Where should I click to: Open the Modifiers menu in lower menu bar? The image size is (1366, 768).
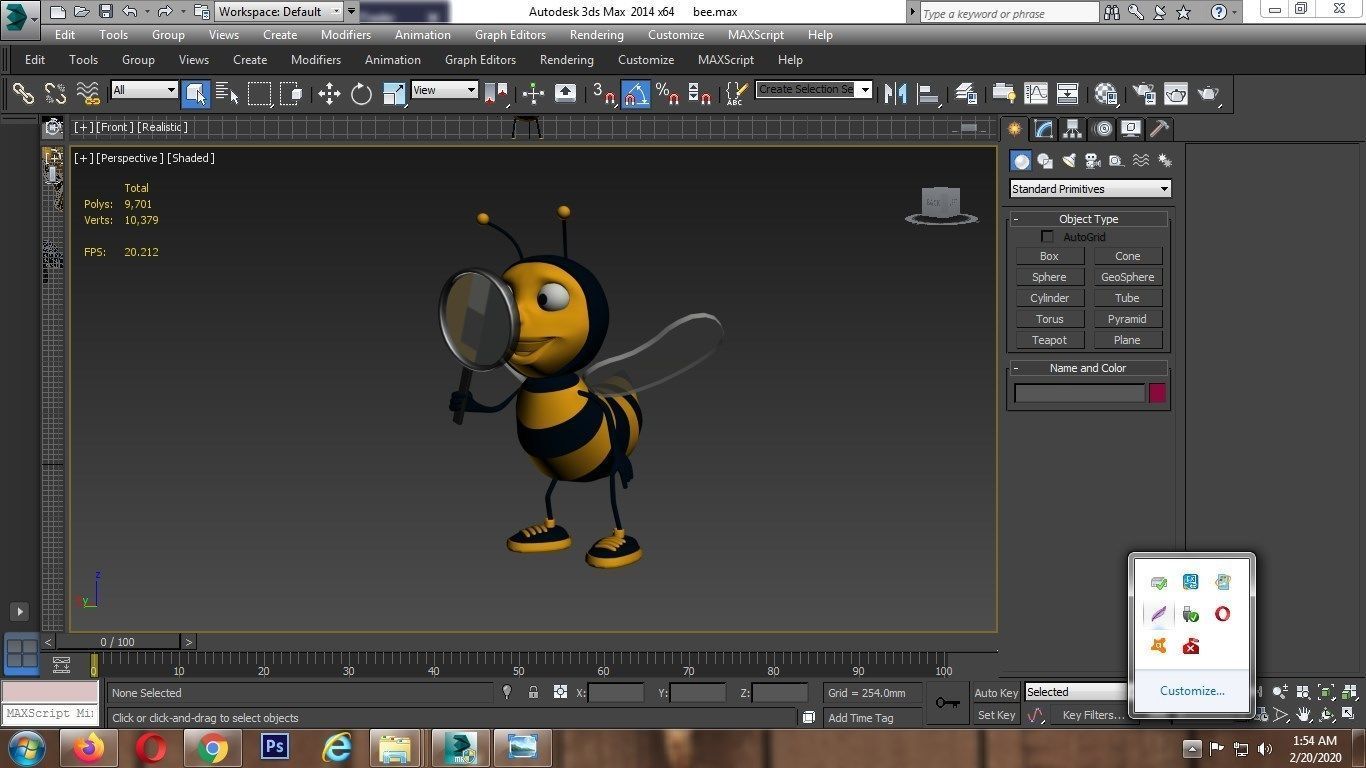(315, 60)
